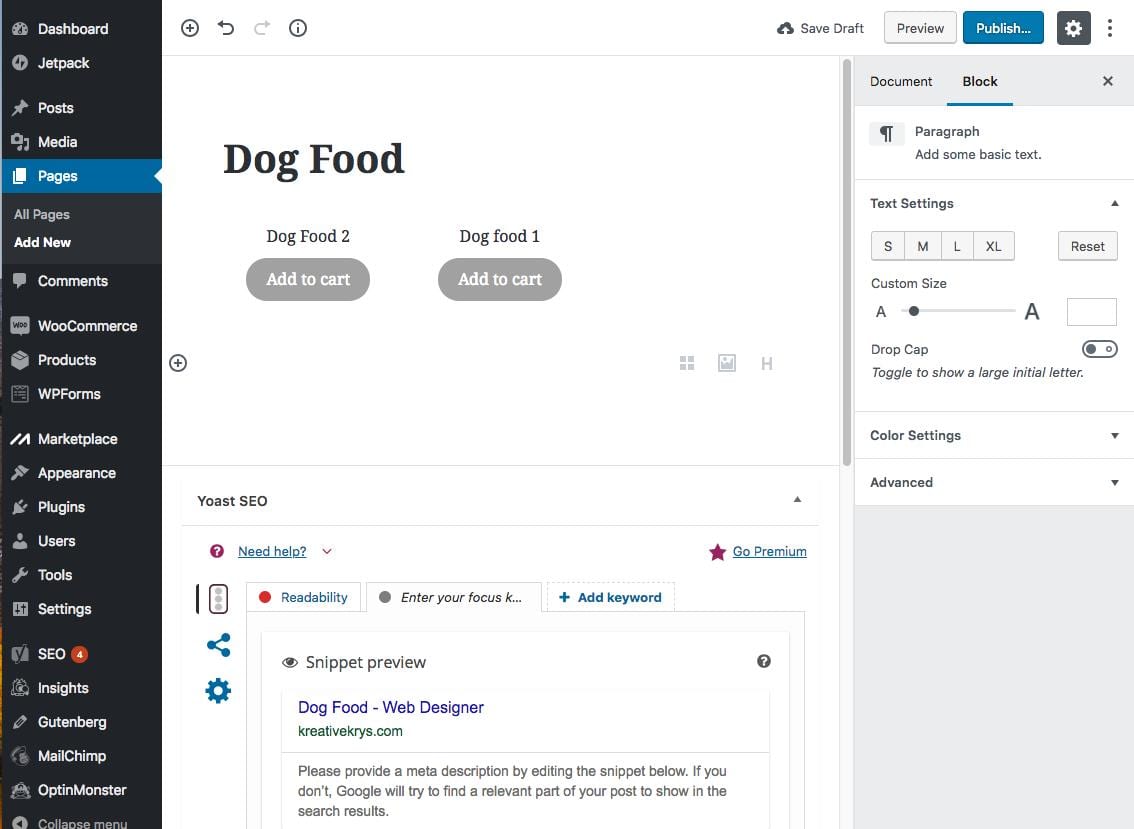1134x829 pixels.
Task: Insert a heading block via the H icon
Action: tap(767, 363)
